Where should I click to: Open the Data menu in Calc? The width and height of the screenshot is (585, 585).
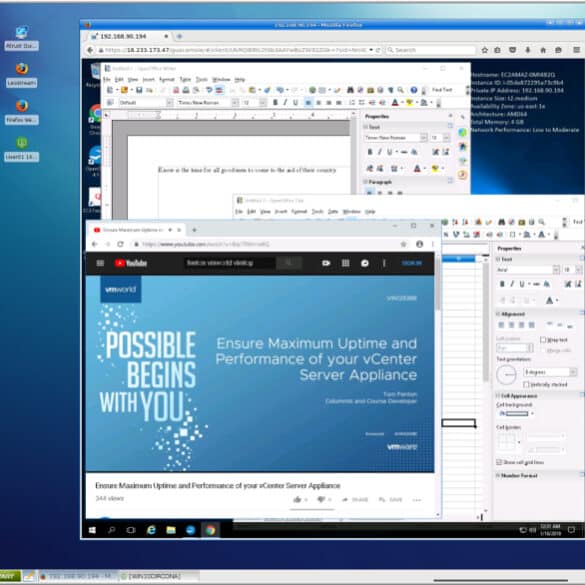pyautogui.click(x=333, y=212)
